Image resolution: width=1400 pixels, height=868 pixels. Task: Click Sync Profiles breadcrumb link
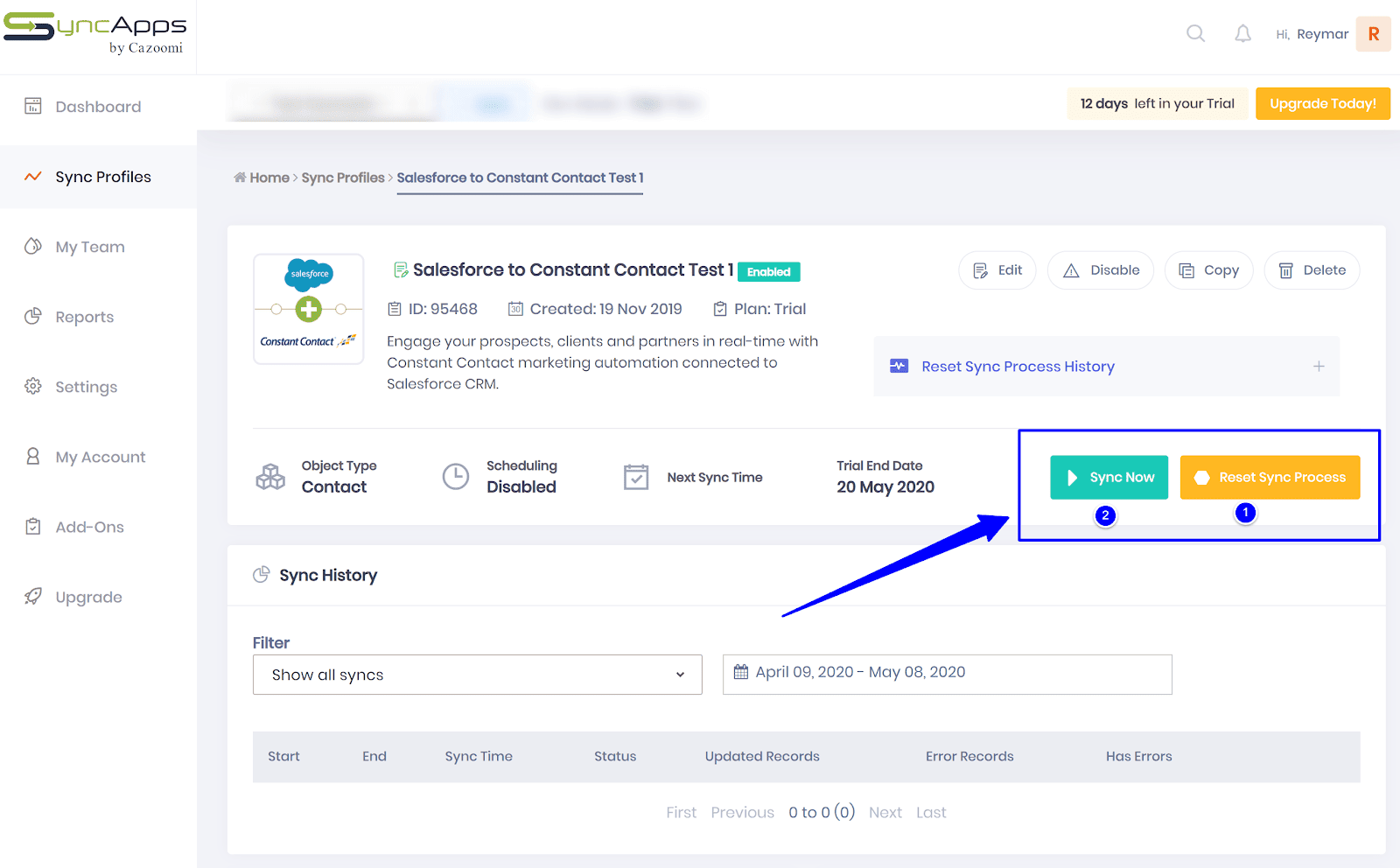tap(343, 178)
